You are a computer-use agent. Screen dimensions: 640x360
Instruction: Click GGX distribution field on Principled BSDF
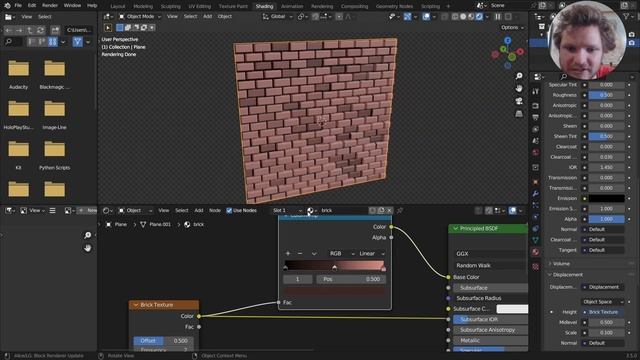pos(490,253)
